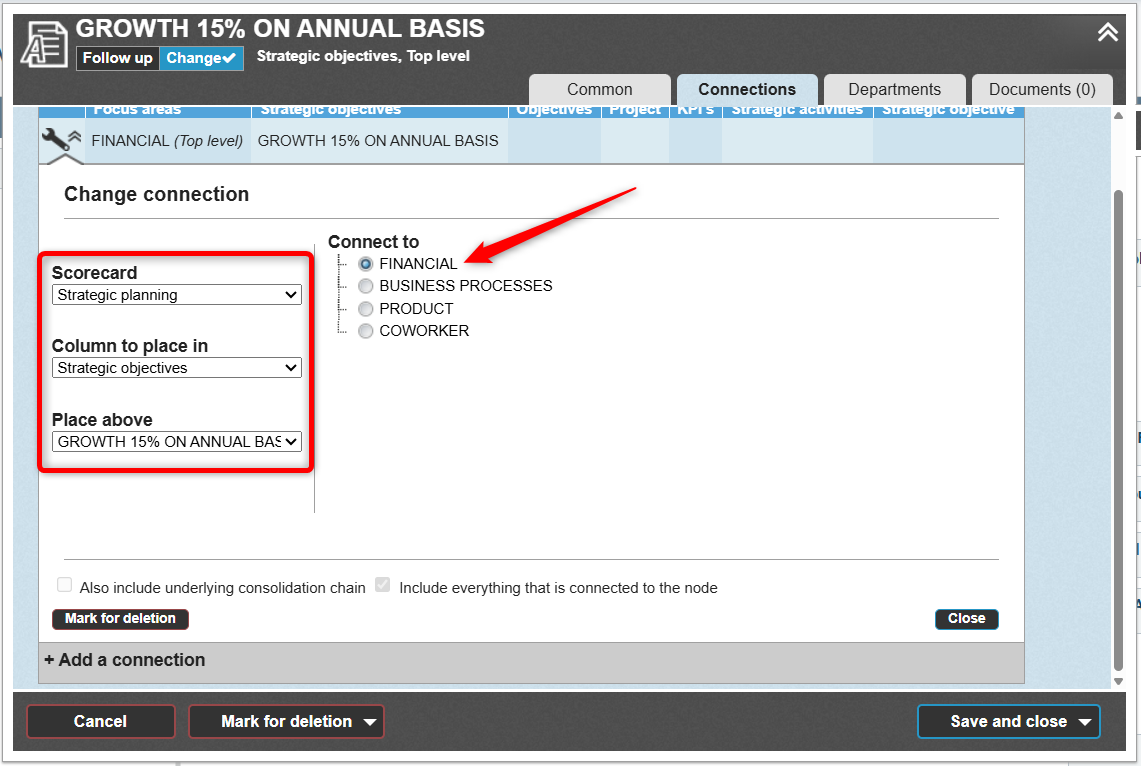Click the Follow up button

pyautogui.click(x=117, y=58)
